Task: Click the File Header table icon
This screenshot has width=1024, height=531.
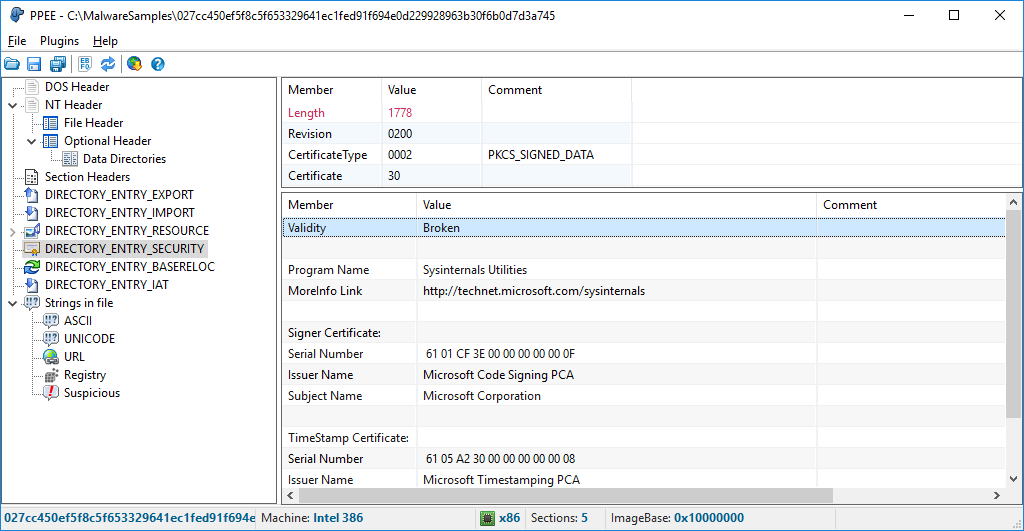Action: pyautogui.click(x=50, y=123)
